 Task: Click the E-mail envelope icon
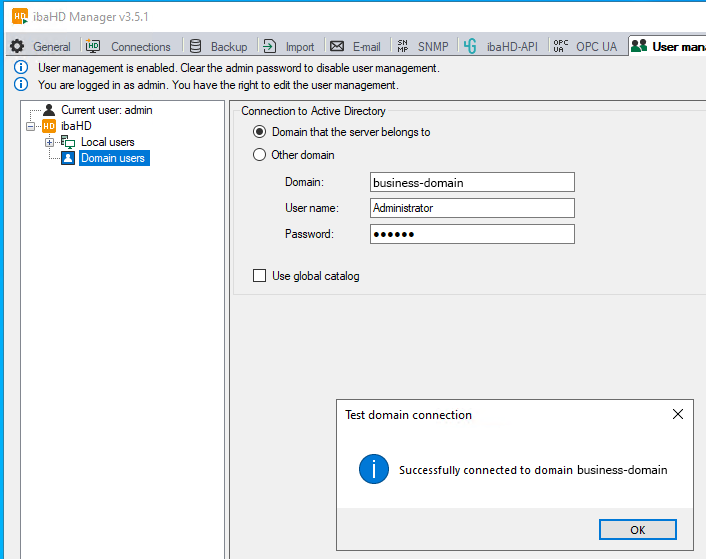[x=337, y=46]
